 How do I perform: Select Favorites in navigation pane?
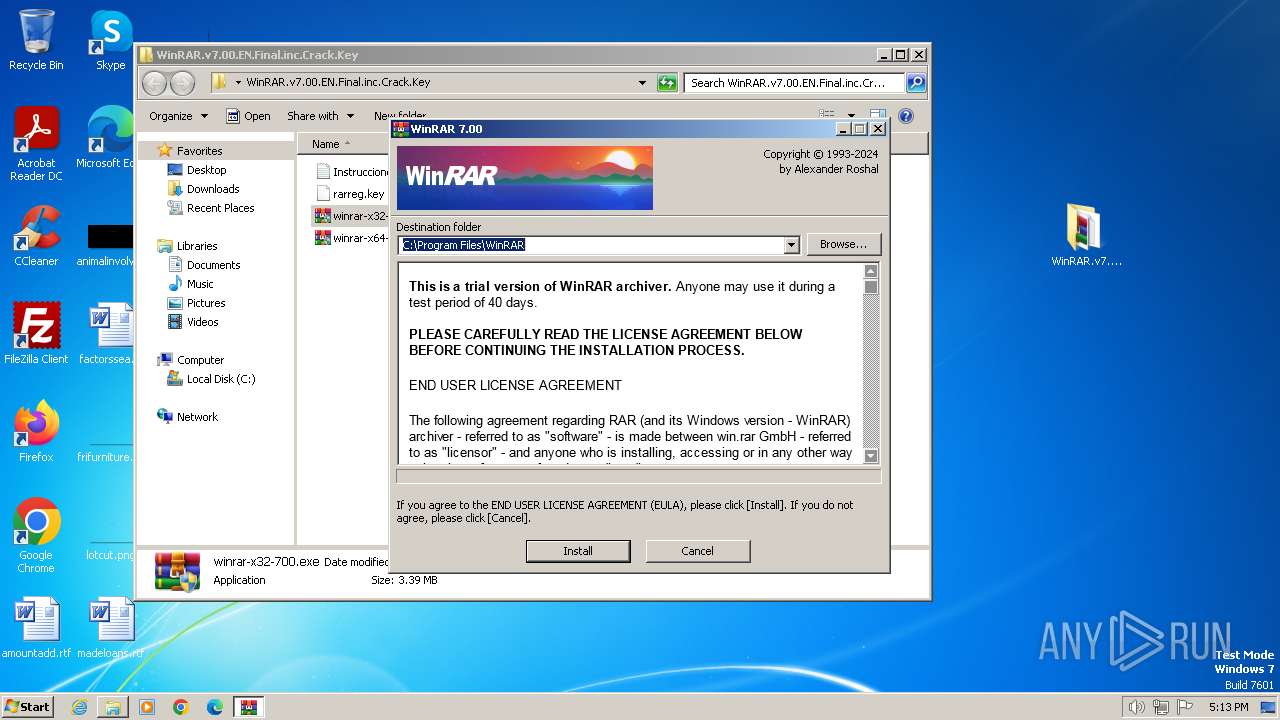tap(199, 151)
